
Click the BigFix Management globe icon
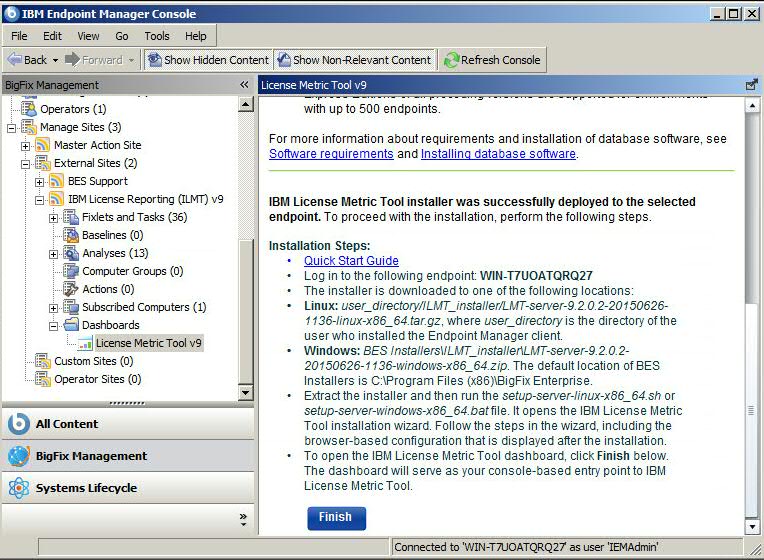pos(19,456)
